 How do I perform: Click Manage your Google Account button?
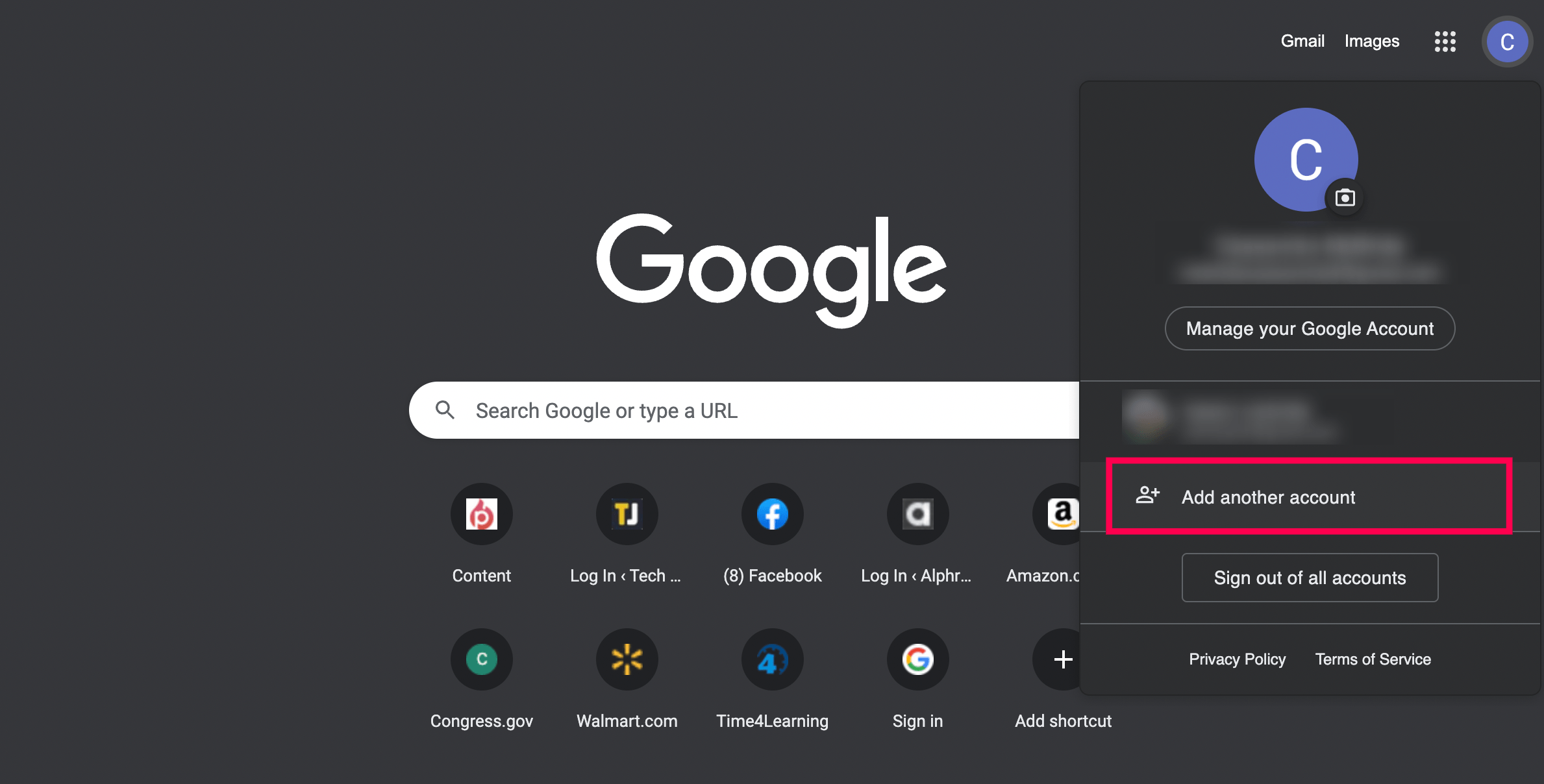[1310, 328]
